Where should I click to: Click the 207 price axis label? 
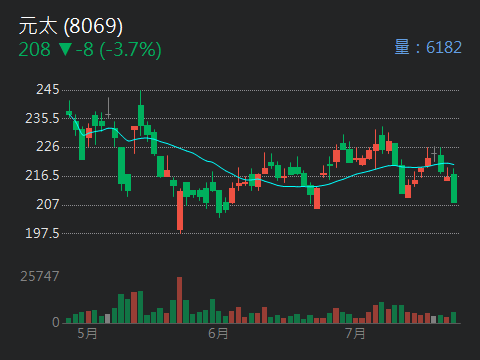[x=47, y=204]
